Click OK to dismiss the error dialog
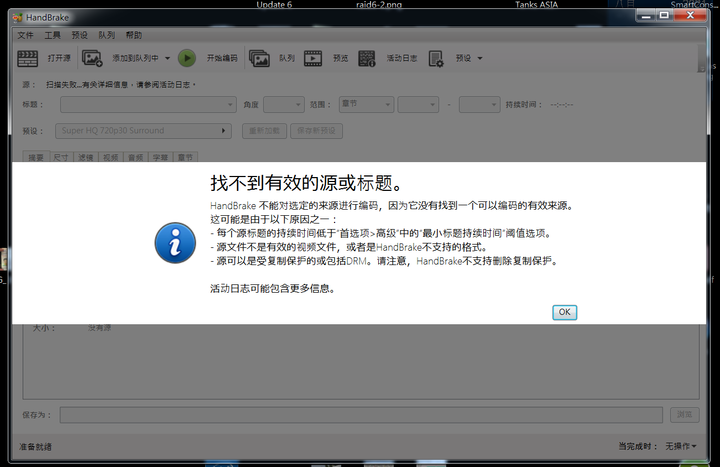The height and width of the screenshot is (467, 720). (564, 312)
